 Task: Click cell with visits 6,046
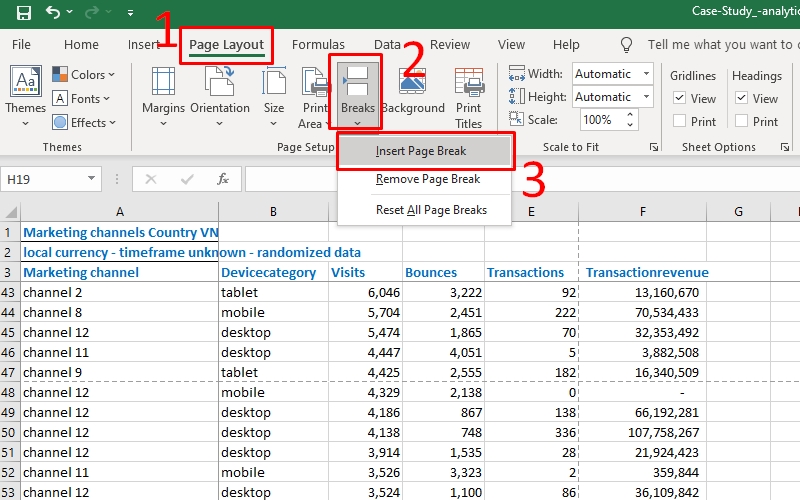[365, 292]
